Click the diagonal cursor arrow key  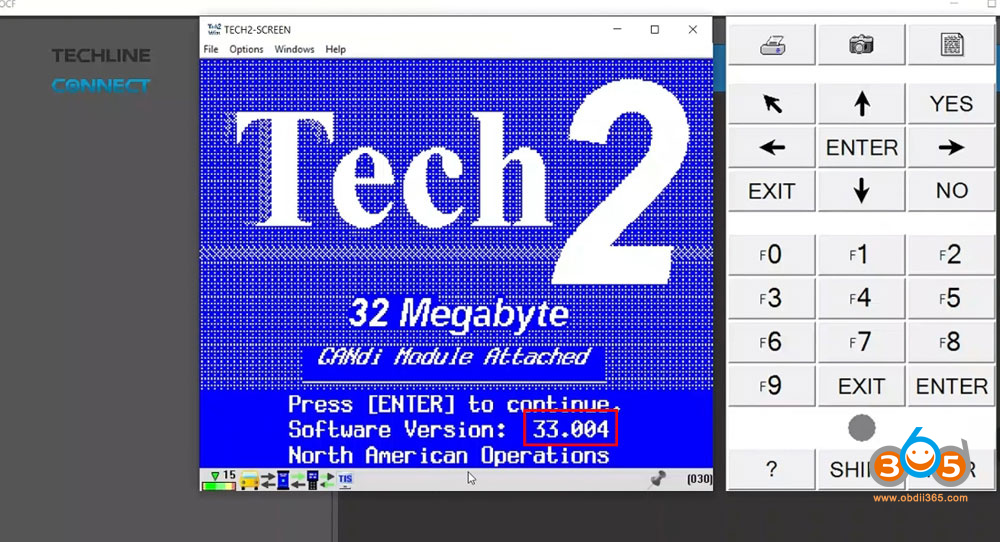tap(771, 104)
